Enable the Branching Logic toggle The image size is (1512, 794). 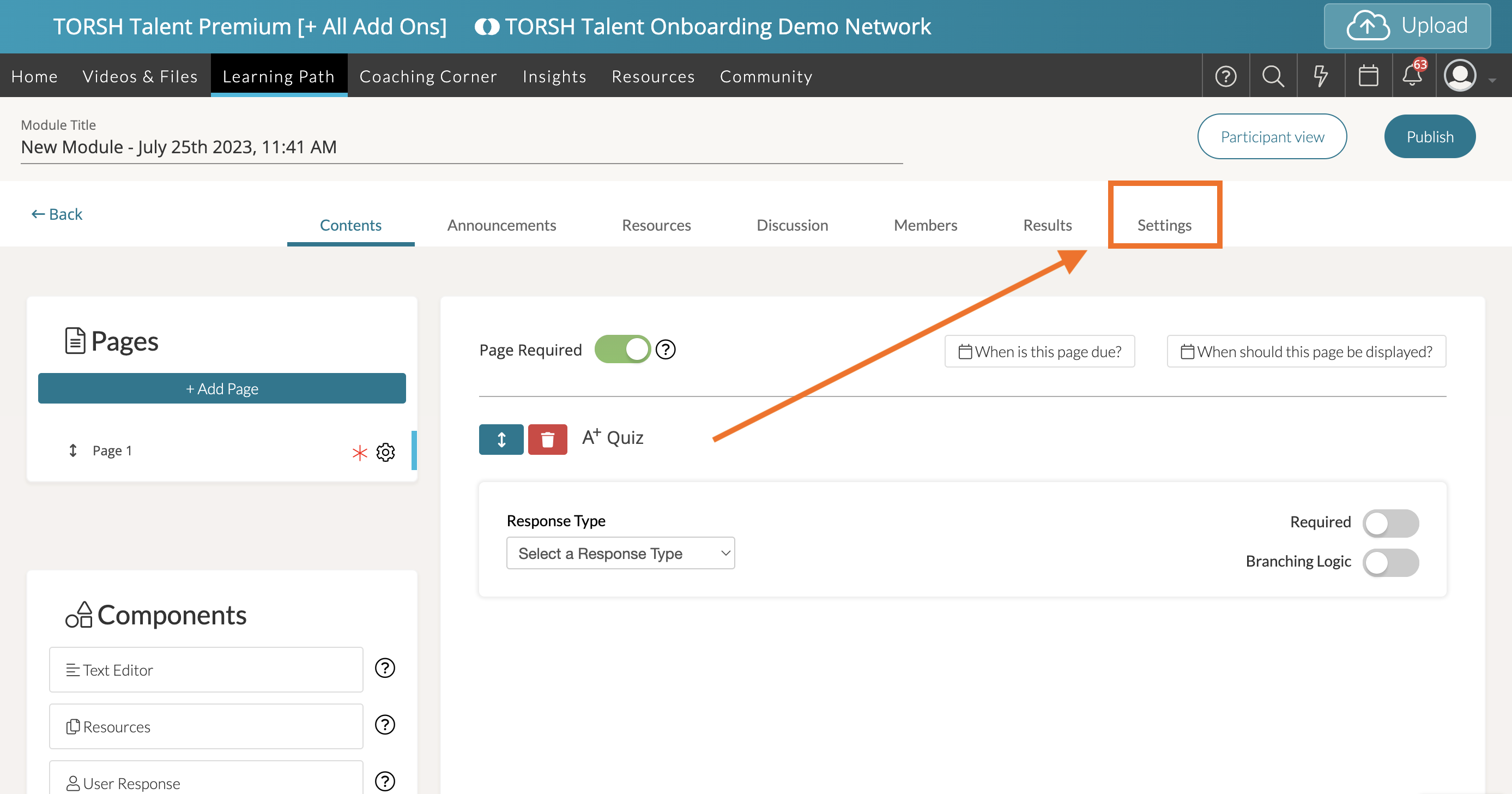click(1390, 563)
